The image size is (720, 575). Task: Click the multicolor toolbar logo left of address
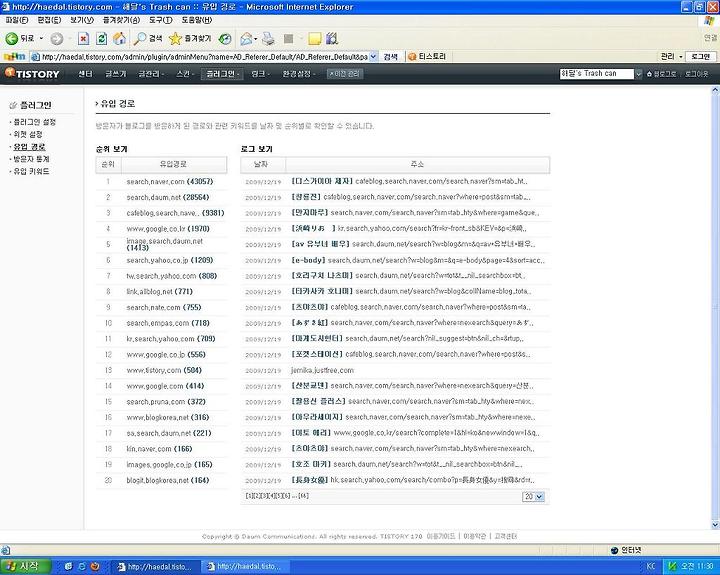14,56
